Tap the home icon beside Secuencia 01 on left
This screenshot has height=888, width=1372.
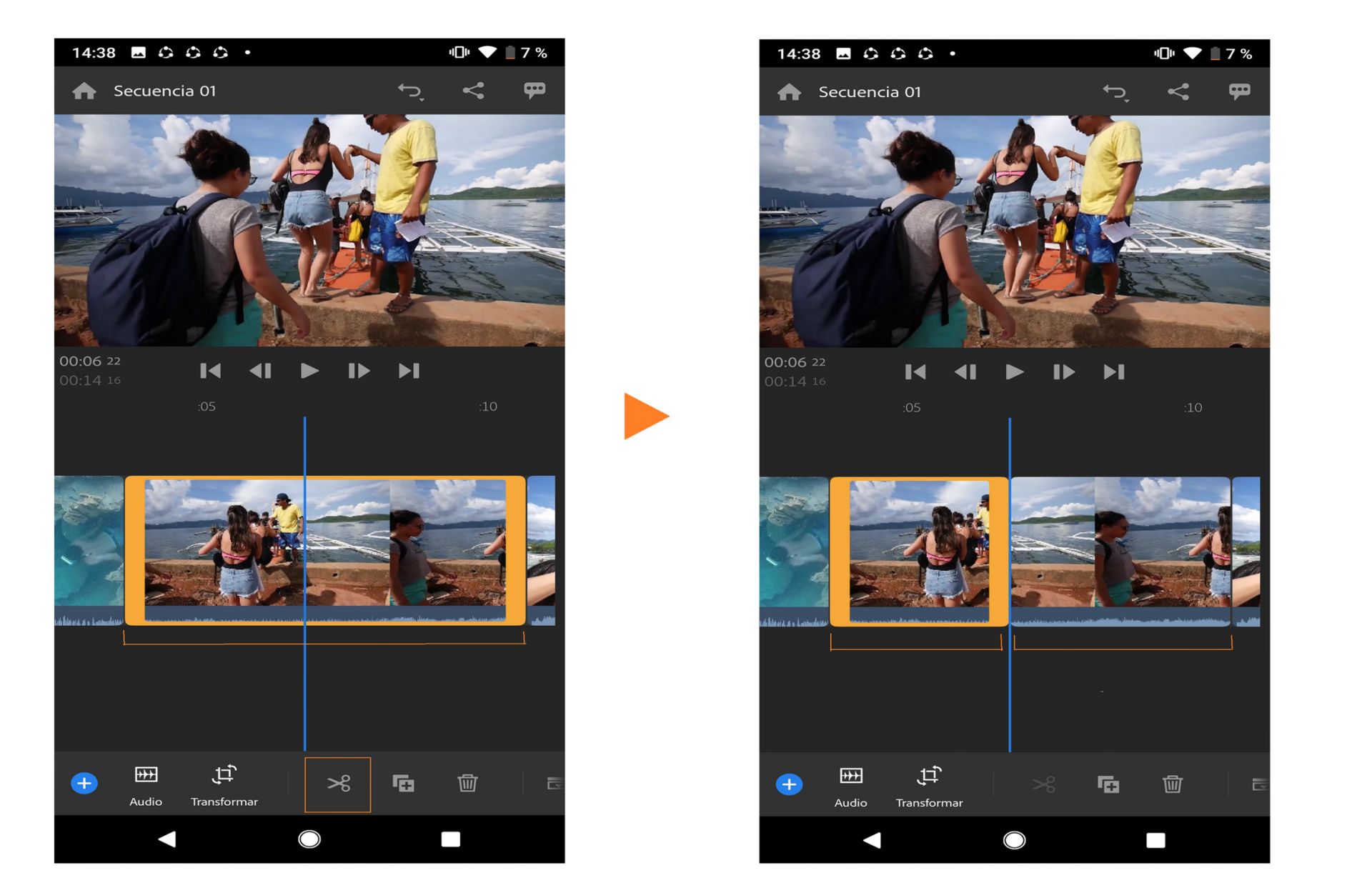(84, 91)
